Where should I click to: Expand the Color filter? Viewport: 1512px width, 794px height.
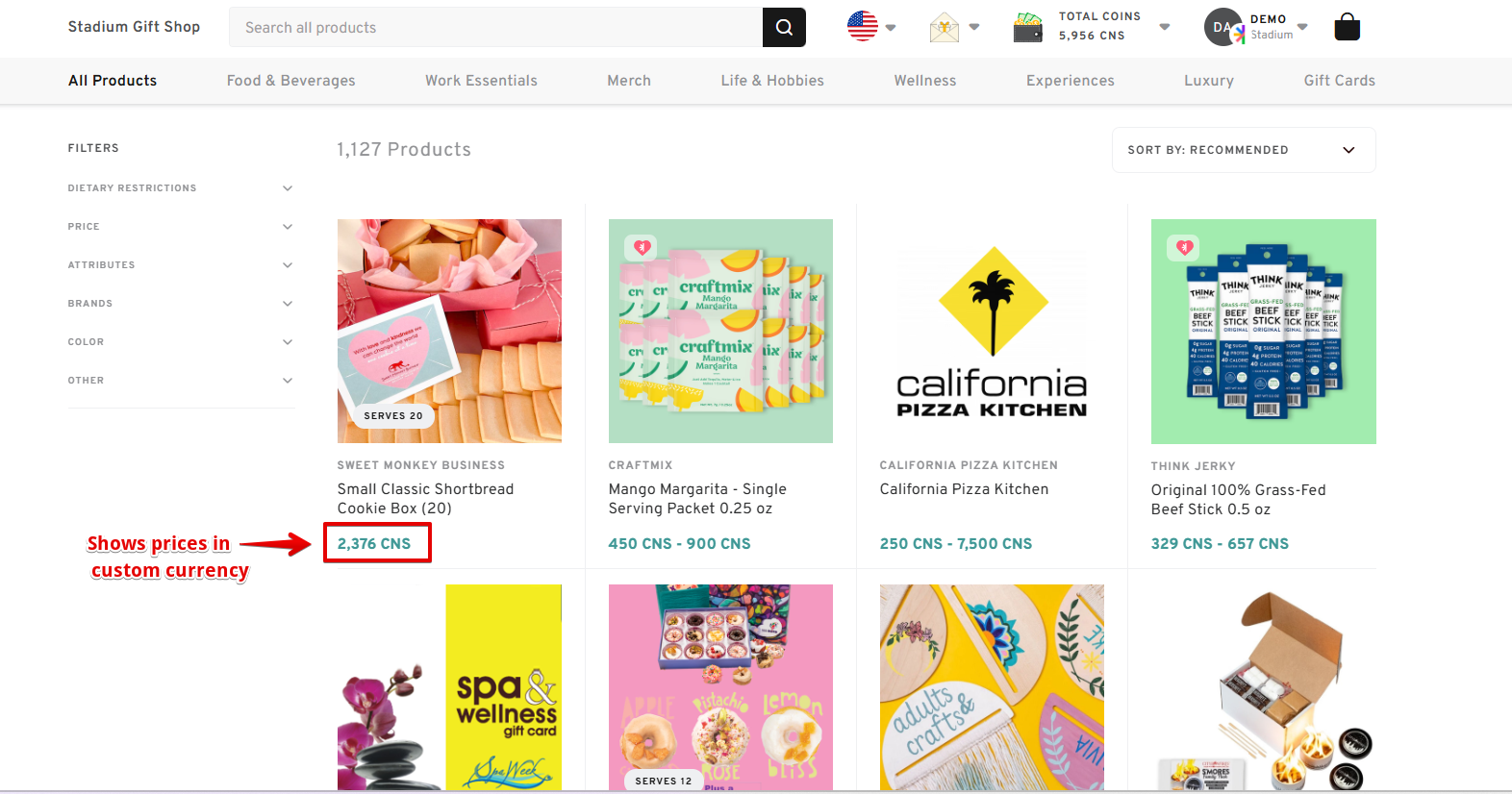click(x=287, y=342)
